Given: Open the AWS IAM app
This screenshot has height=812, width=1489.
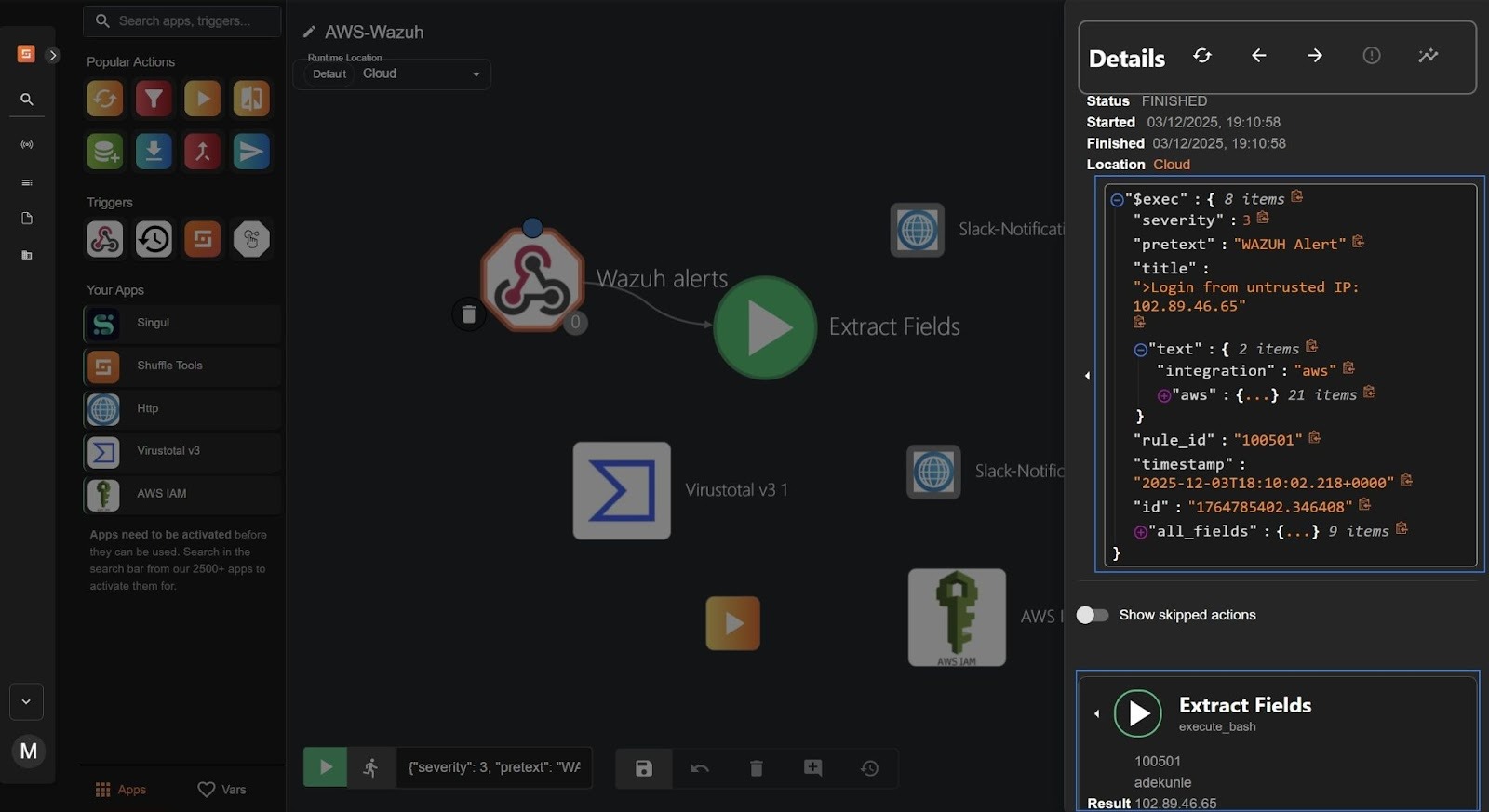Looking at the screenshot, I should click(182, 494).
